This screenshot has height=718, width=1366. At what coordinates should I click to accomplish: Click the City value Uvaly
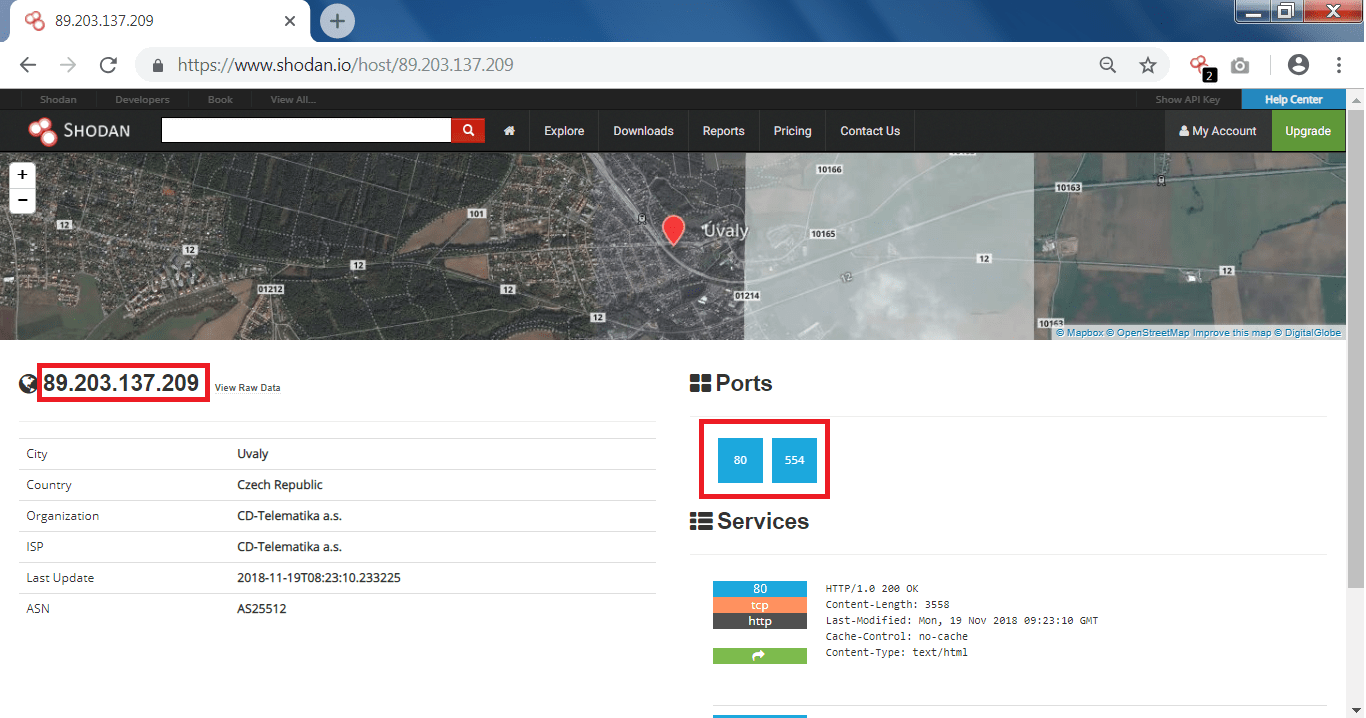coord(253,454)
